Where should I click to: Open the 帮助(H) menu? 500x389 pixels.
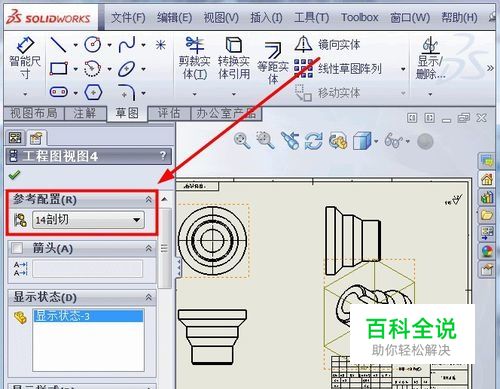(459, 17)
